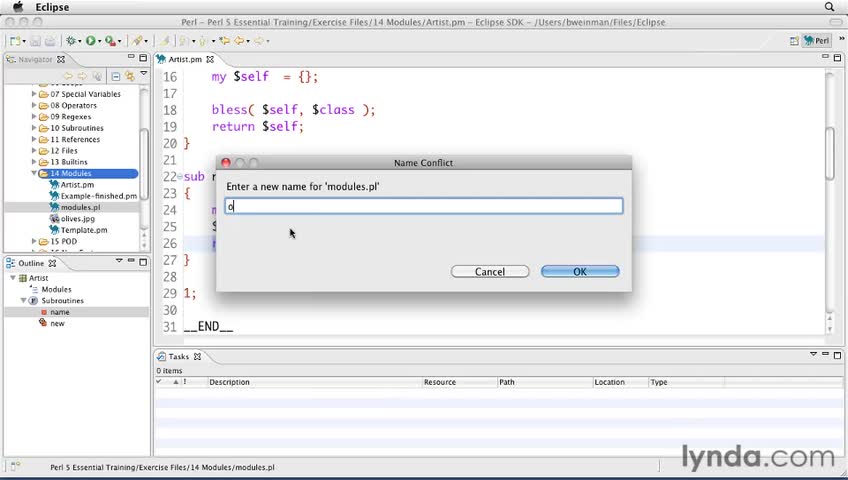Minimize the Navigator panel

click(131, 57)
